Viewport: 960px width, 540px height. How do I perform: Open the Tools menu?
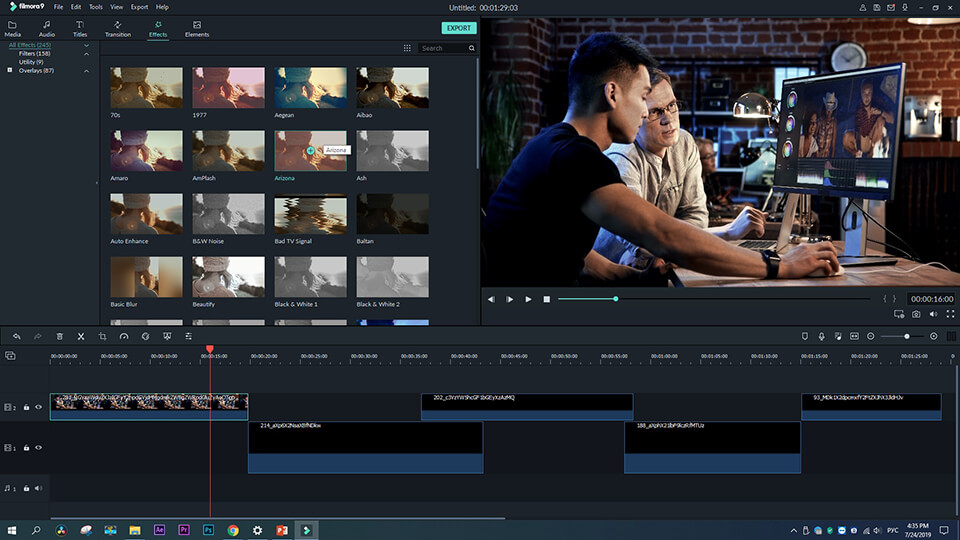click(96, 7)
